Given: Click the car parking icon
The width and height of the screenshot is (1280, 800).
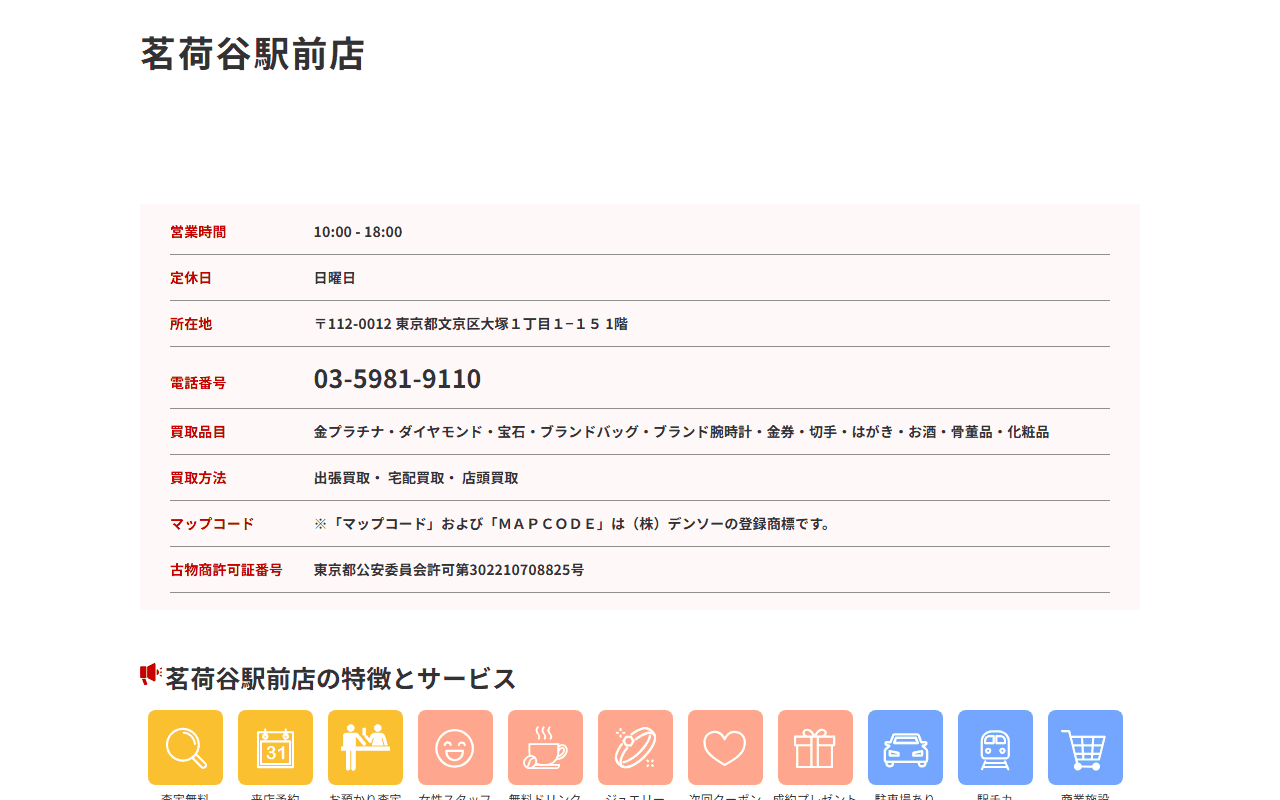Looking at the screenshot, I should (905, 747).
